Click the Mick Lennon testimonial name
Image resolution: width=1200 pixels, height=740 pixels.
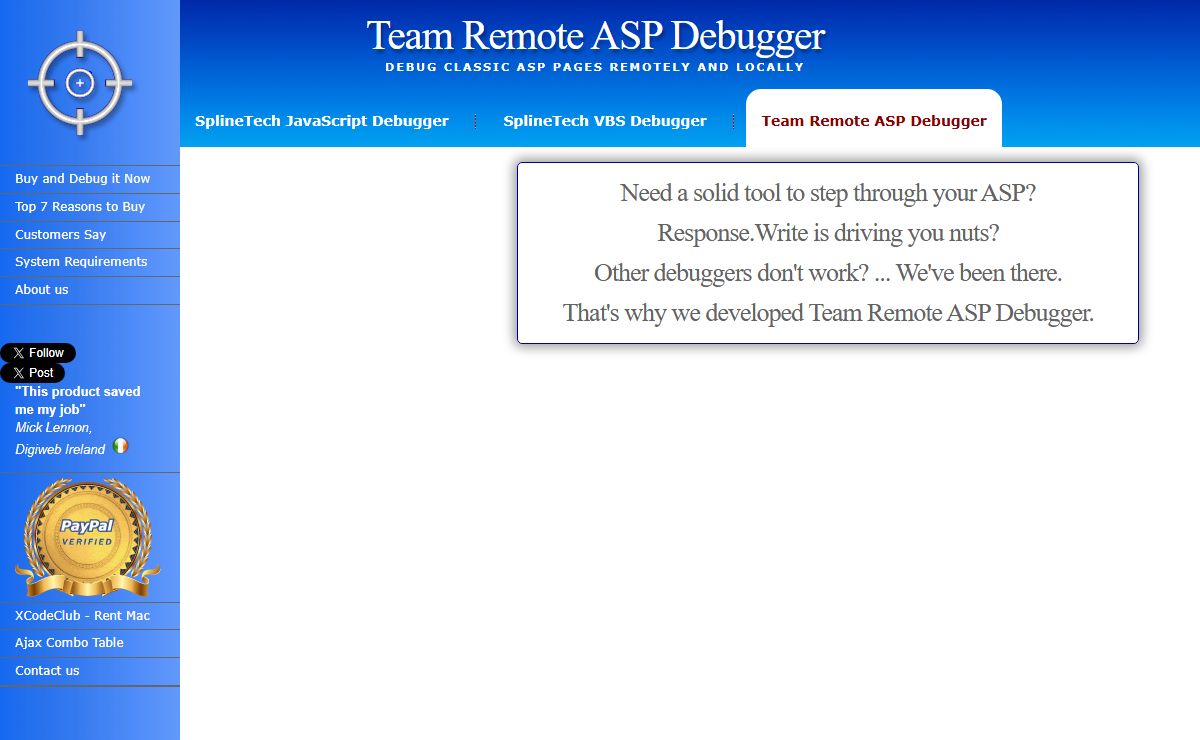(x=54, y=428)
